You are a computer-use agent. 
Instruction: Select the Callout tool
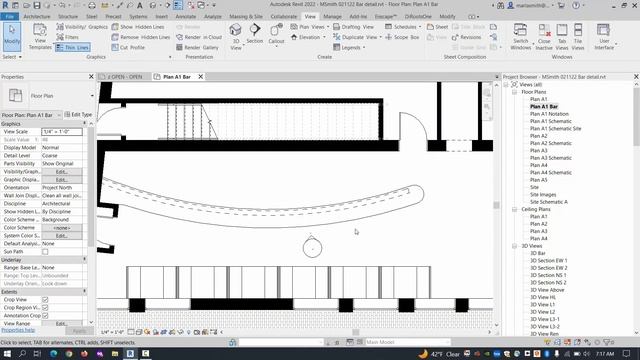click(x=276, y=35)
